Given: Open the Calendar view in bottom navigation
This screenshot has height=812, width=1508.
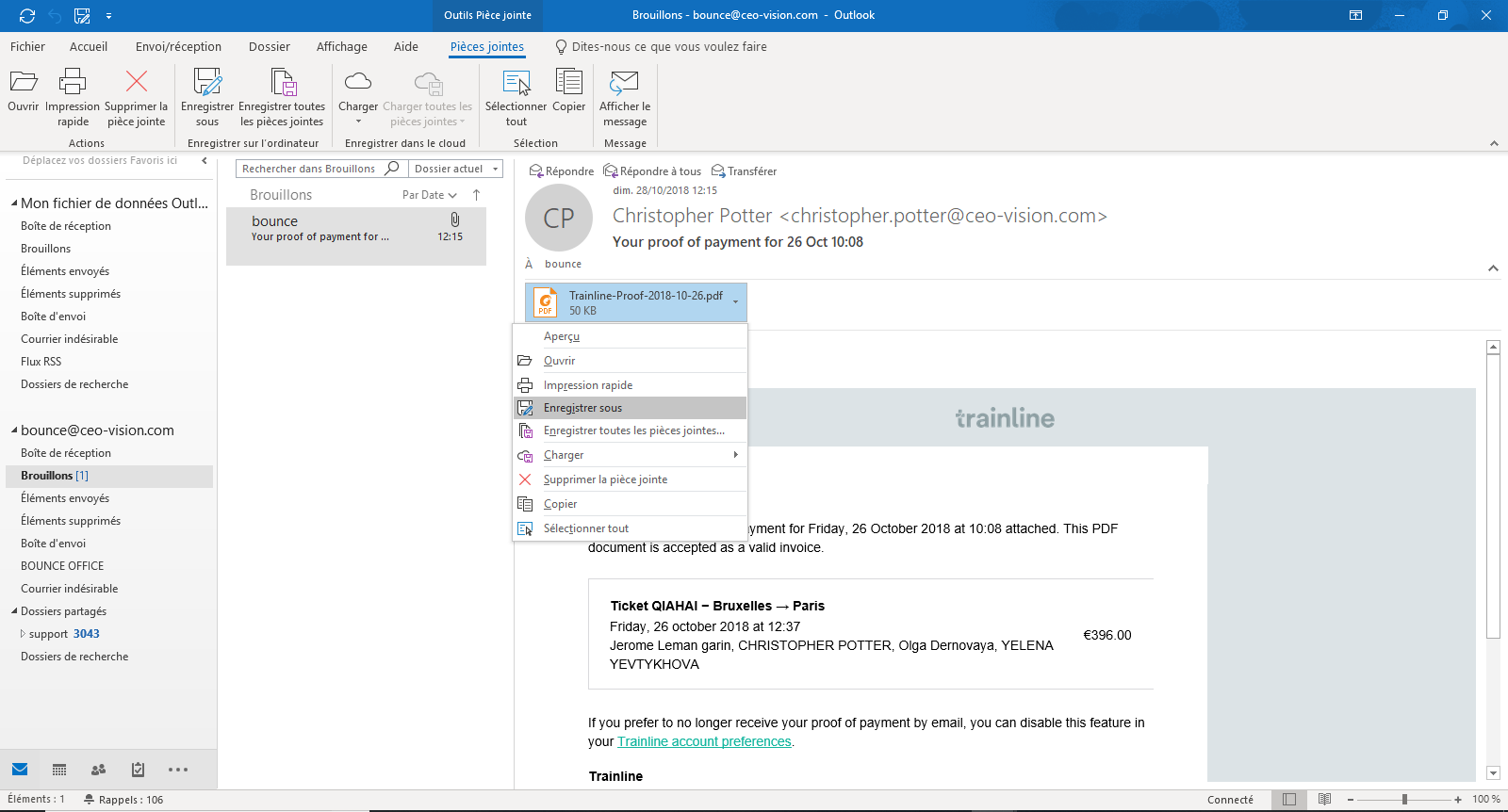Looking at the screenshot, I should coord(59,770).
